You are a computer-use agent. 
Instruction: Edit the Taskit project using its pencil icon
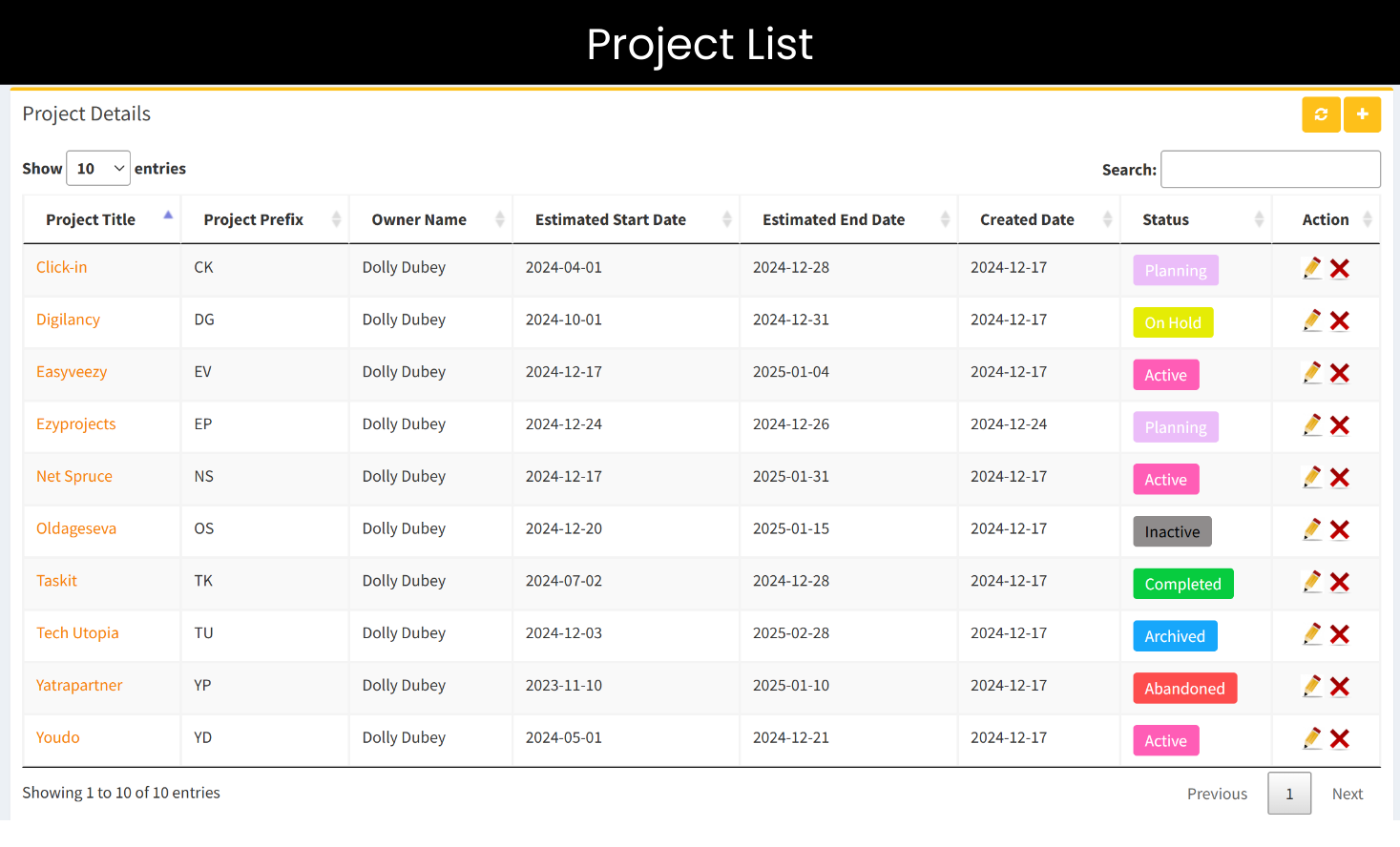coord(1312,581)
